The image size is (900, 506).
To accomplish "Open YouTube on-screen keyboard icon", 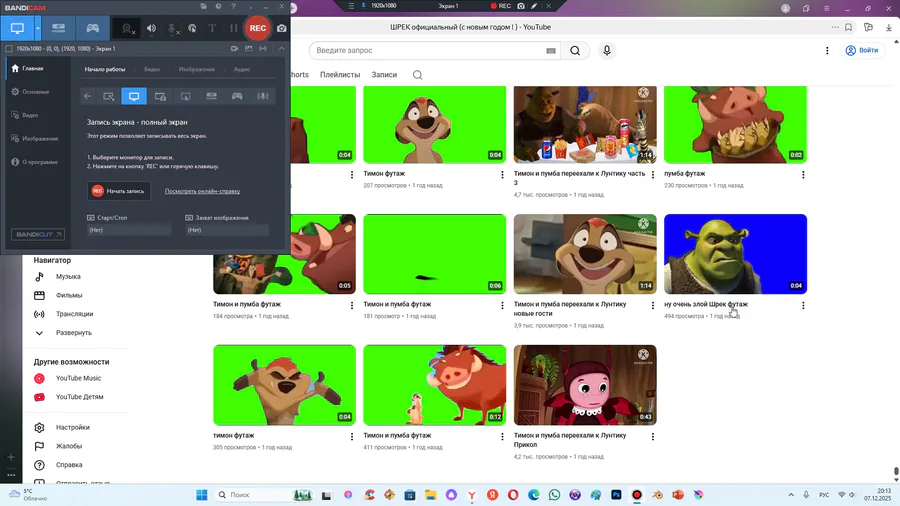I will 551,50.
